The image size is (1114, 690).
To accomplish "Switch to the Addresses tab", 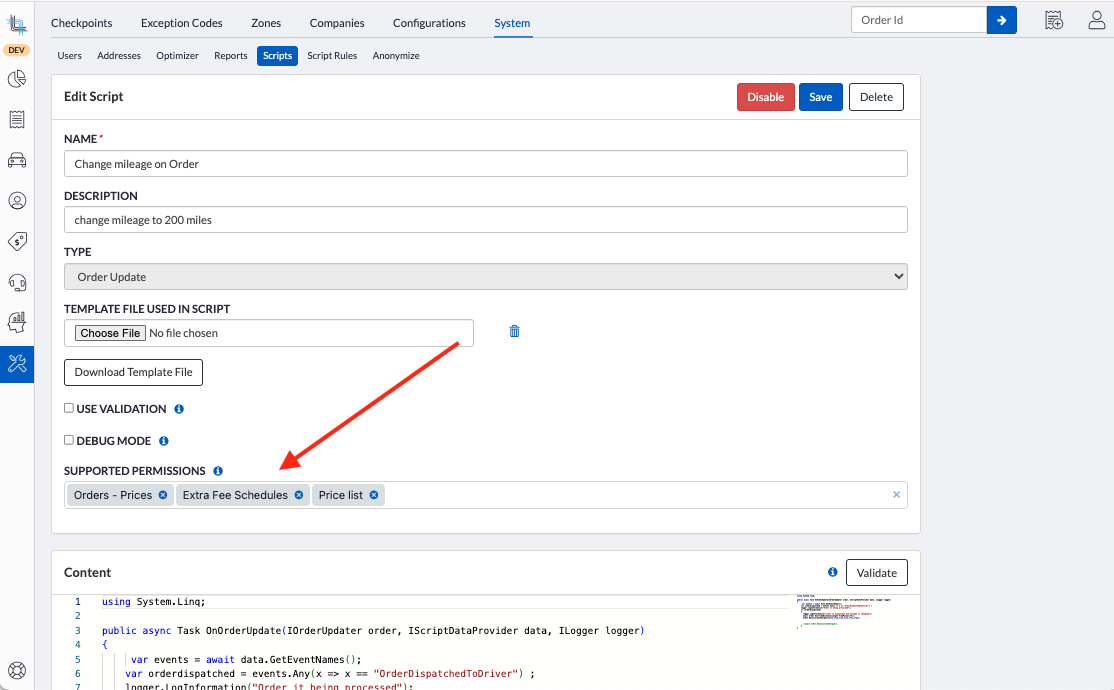I will (x=119, y=55).
